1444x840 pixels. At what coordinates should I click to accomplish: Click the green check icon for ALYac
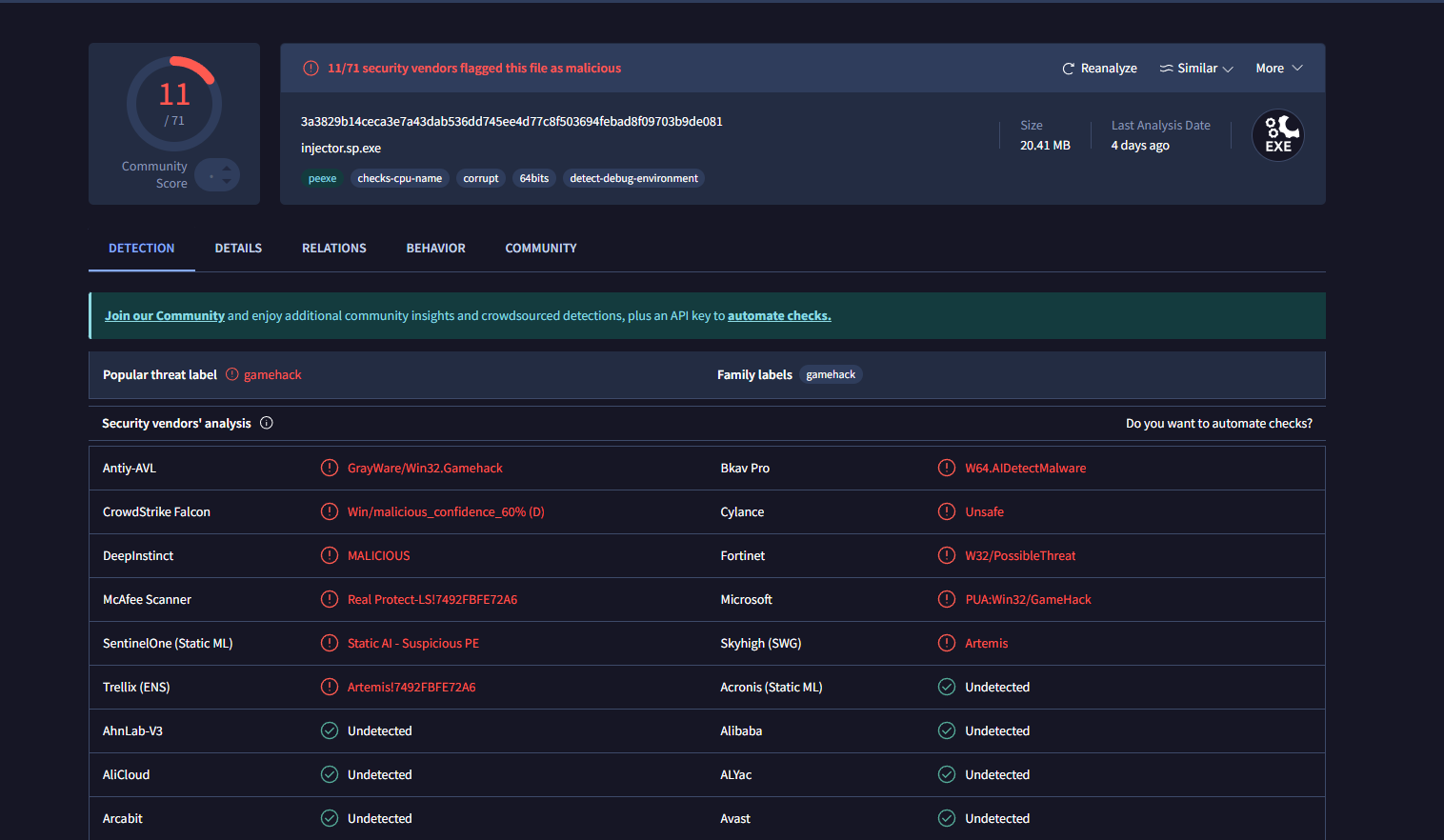tap(947, 774)
